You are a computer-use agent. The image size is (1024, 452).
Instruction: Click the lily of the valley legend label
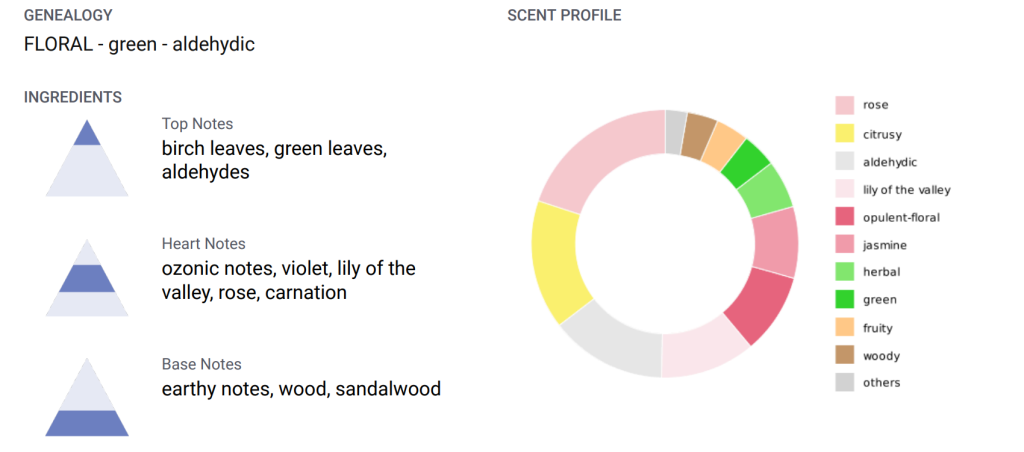pos(906,189)
